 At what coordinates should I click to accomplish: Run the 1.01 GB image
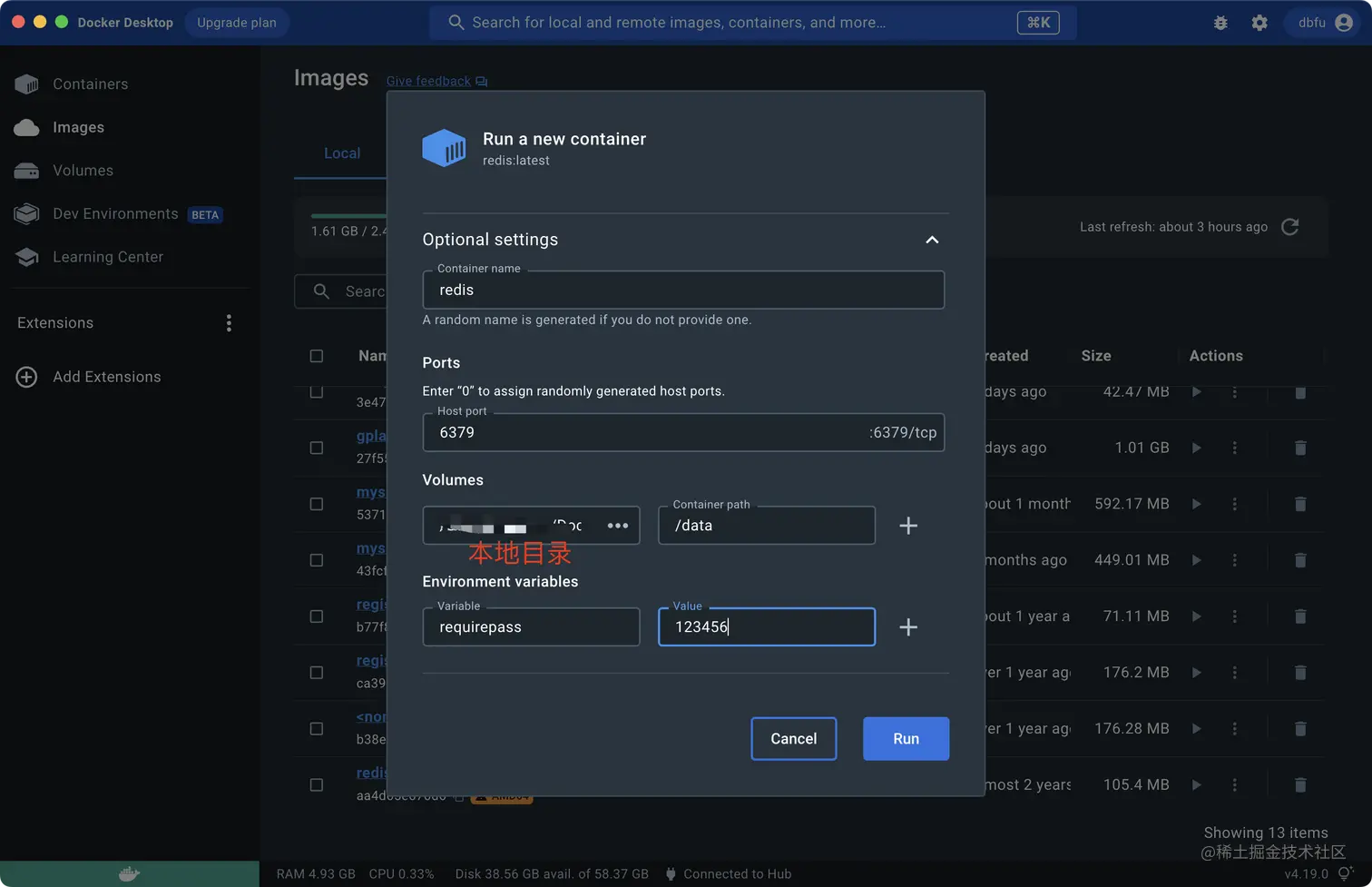[x=1197, y=448]
